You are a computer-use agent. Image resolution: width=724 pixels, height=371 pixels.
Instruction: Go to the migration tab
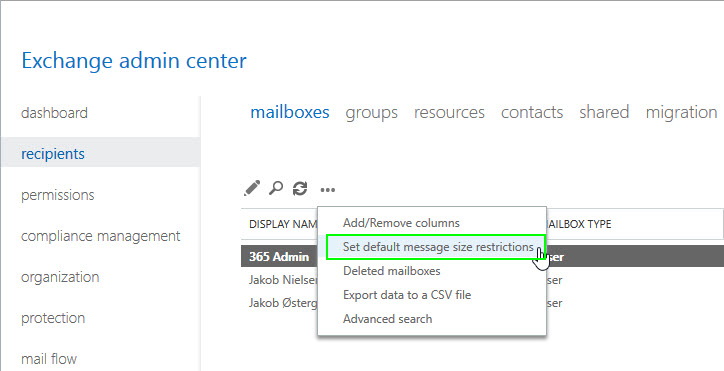682,113
